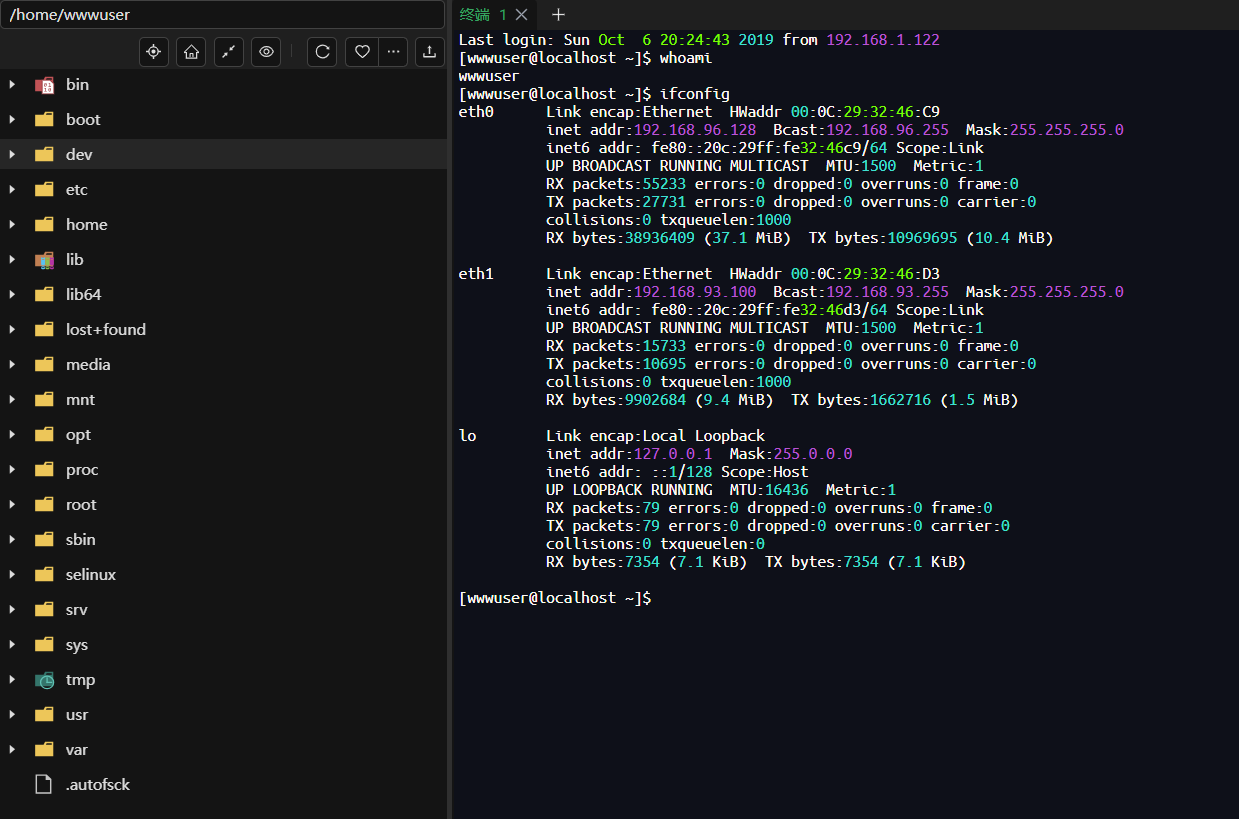Click the etc folder icon

pyautogui.click(x=44, y=190)
